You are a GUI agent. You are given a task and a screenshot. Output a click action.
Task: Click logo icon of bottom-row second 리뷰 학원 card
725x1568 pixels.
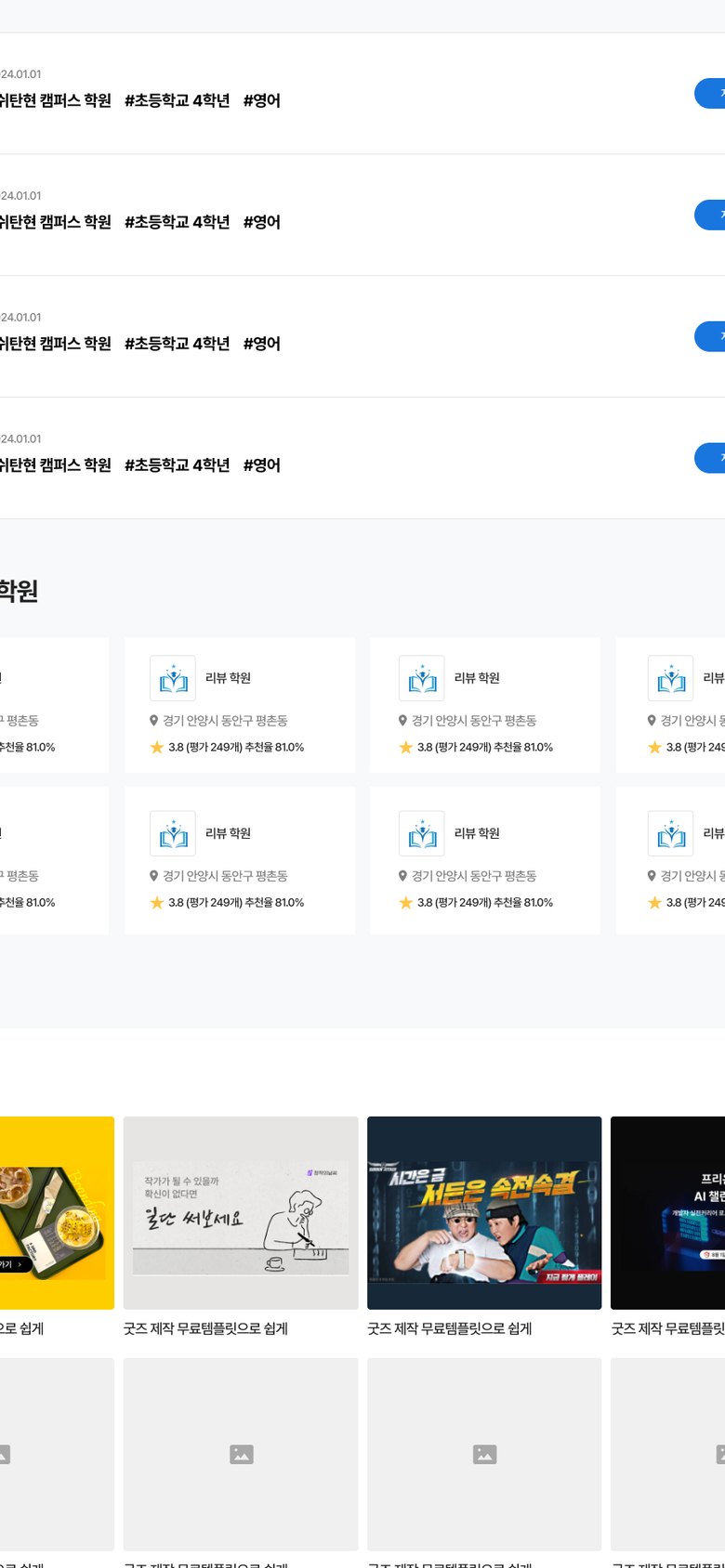pyautogui.click(x=173, y=833)
